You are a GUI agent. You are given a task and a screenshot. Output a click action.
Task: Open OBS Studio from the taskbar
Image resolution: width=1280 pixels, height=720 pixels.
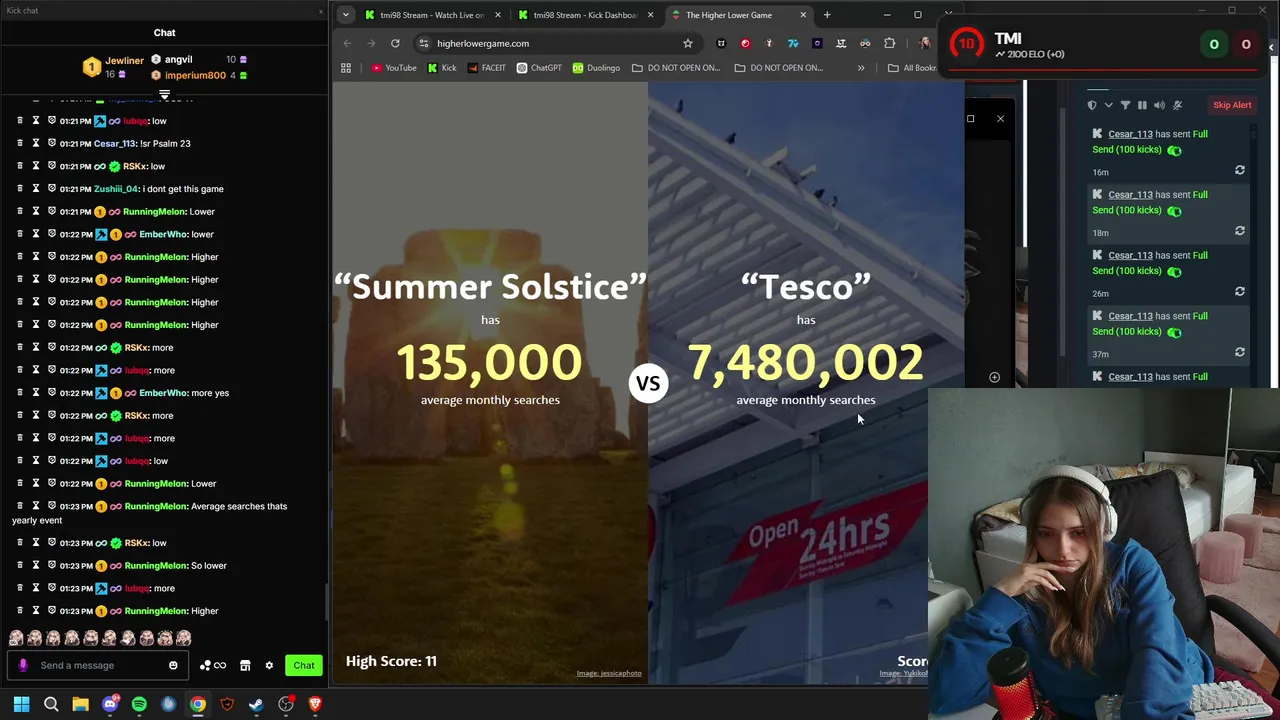click(x=286, y=704)
